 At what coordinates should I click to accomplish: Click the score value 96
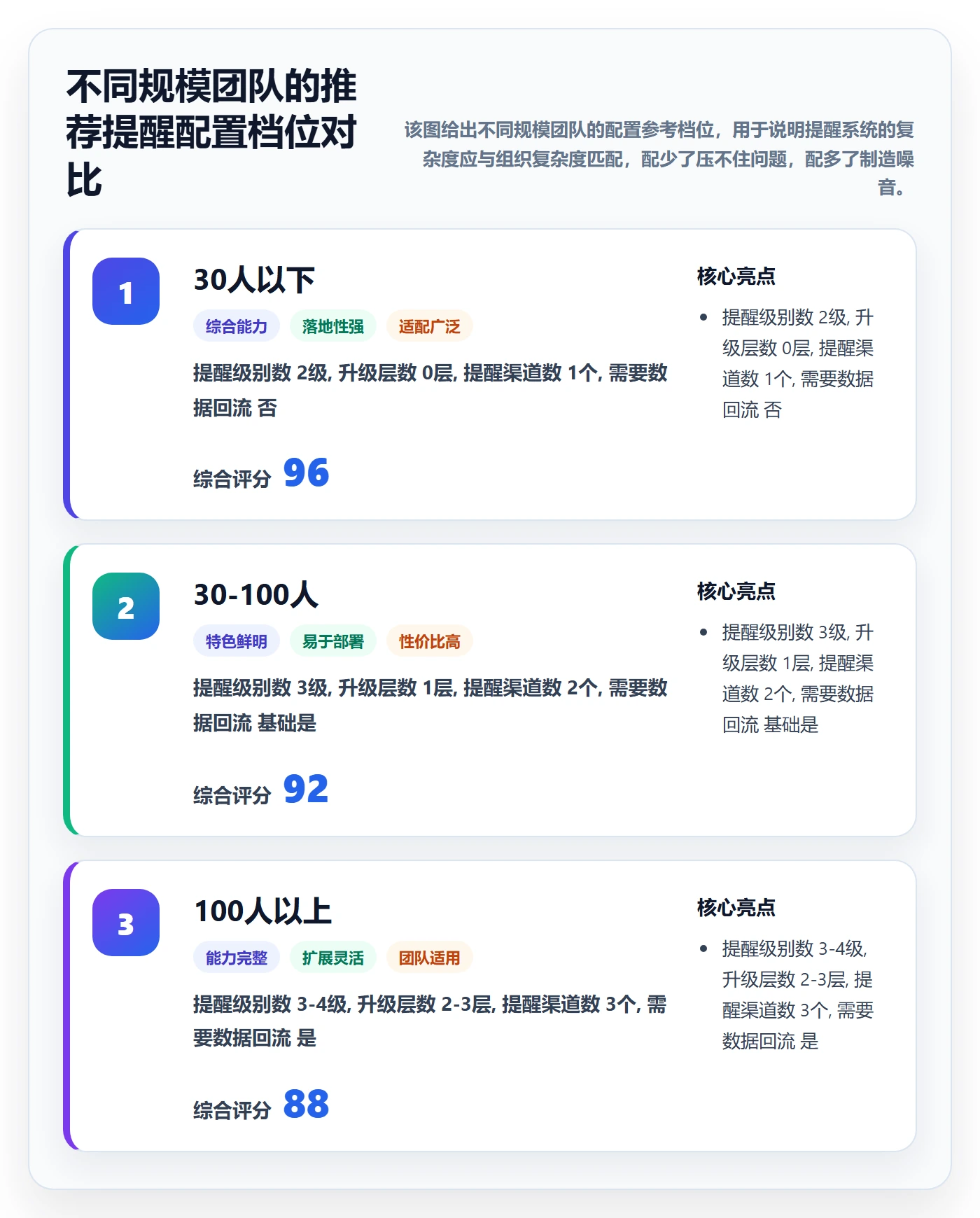306,472
